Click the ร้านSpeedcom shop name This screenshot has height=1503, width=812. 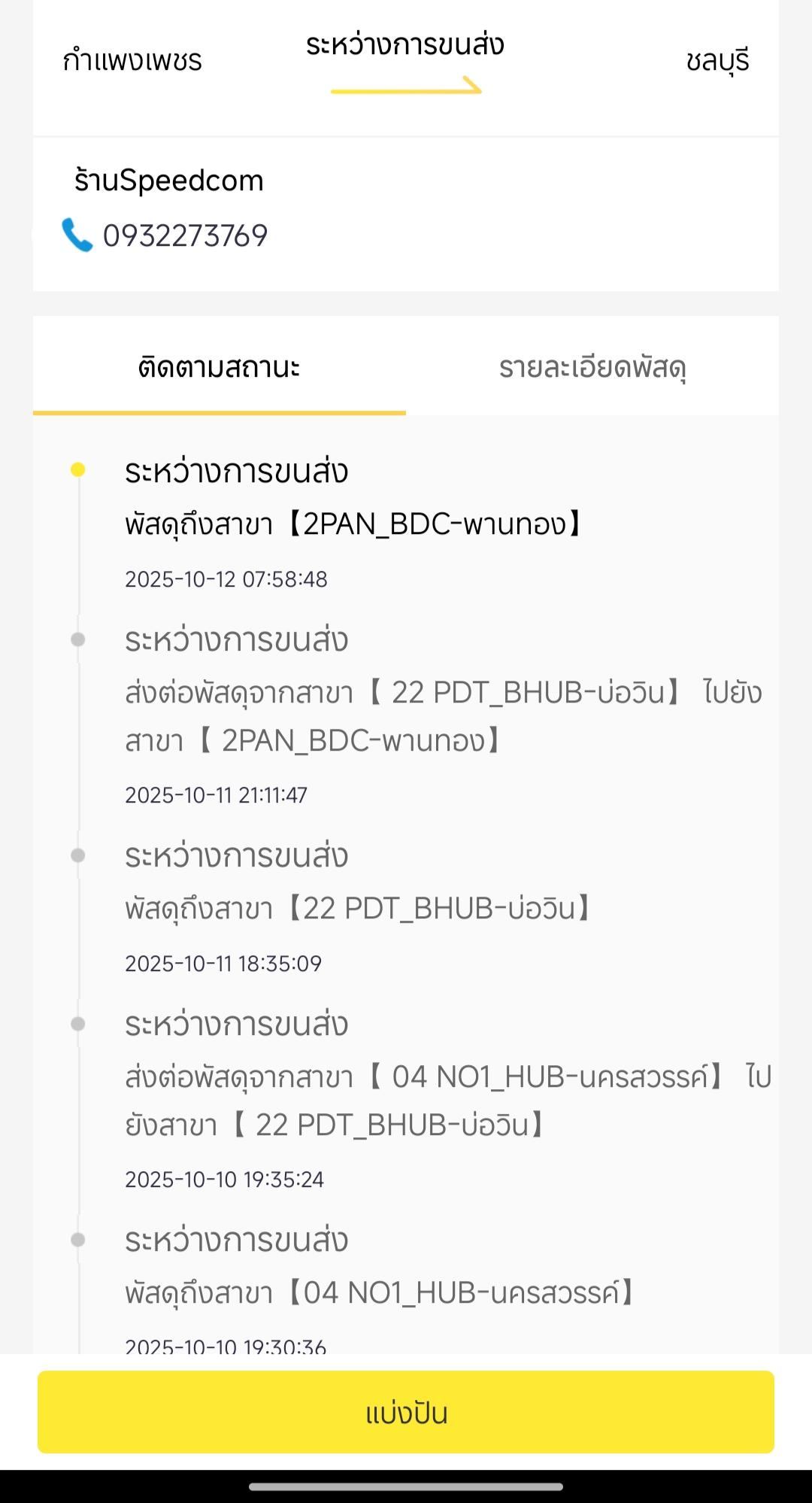click(x=169, y=181)
